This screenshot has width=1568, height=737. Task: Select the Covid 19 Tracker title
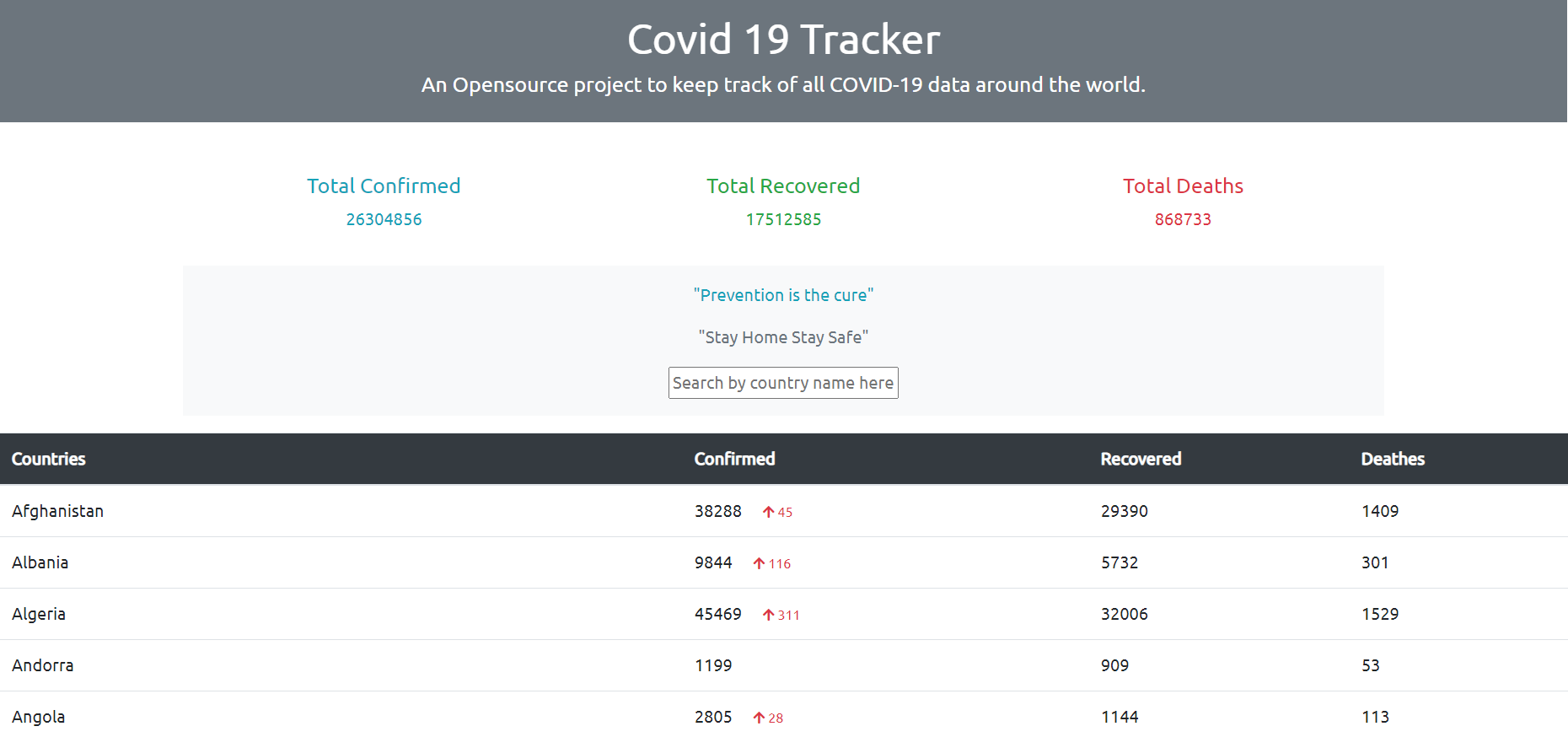[x=783, y=40]
